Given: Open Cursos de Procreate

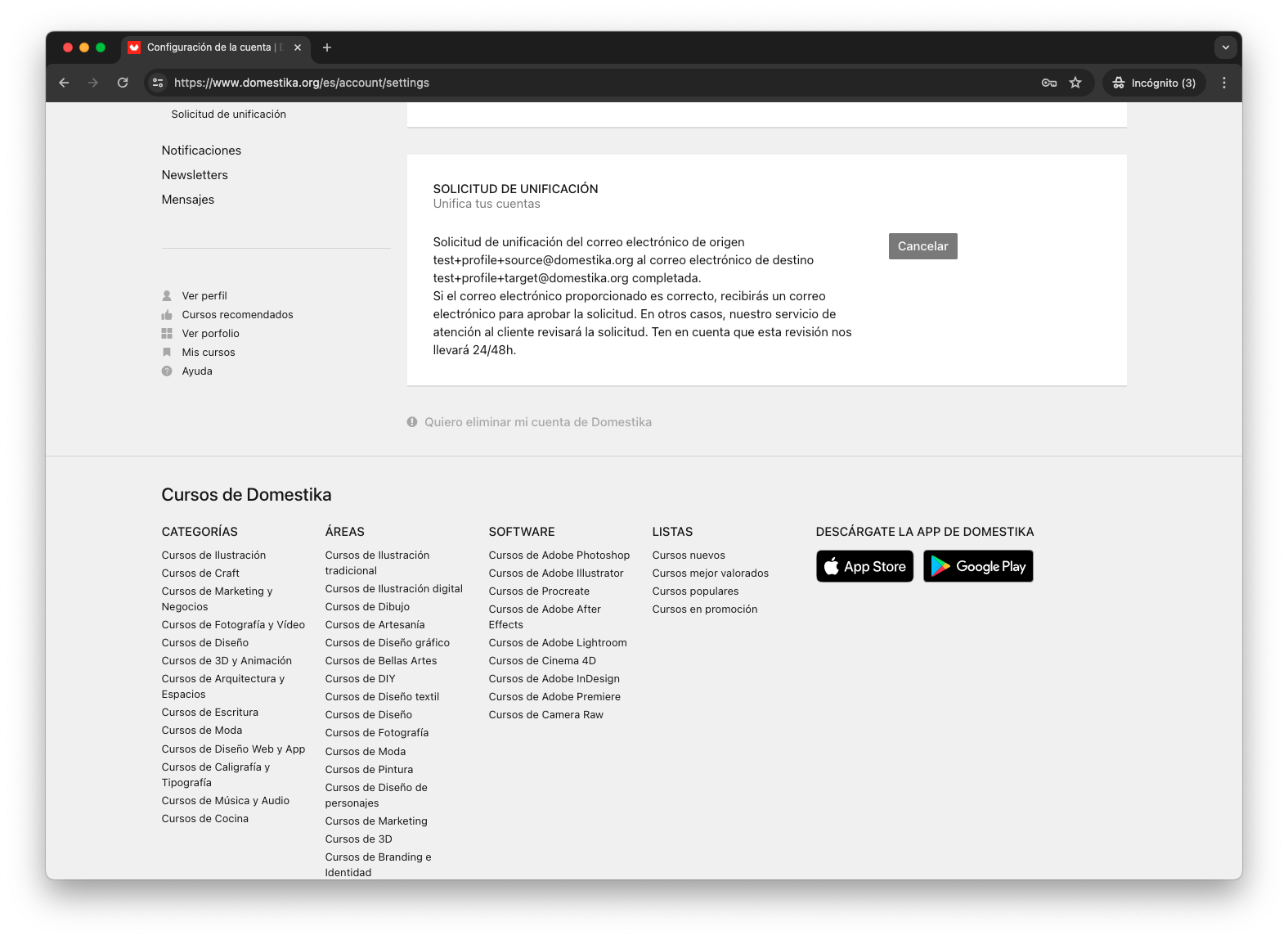Looking at the screenshot, I should click(539, 591).
